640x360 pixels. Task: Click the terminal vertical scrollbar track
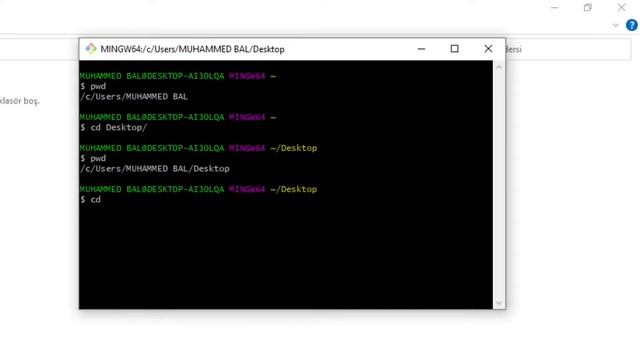499,185
